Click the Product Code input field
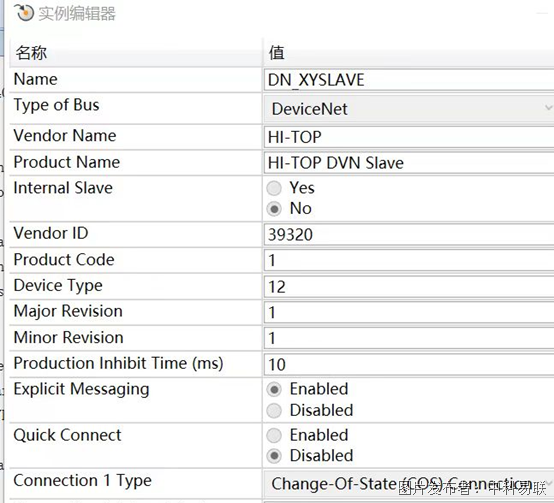This screenshot has height=503, width=554. (x=409, y=260)
